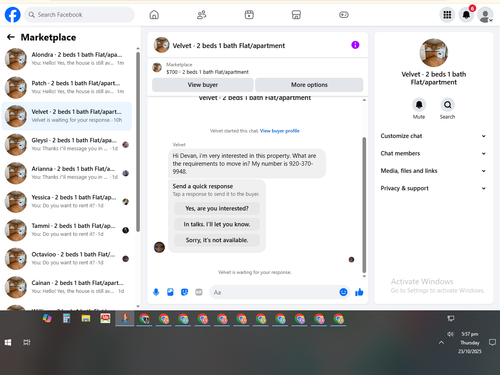Focus the Aa message input box
Image resolution: width=500 pixels, height=375 pixels.
pos(275,292)
